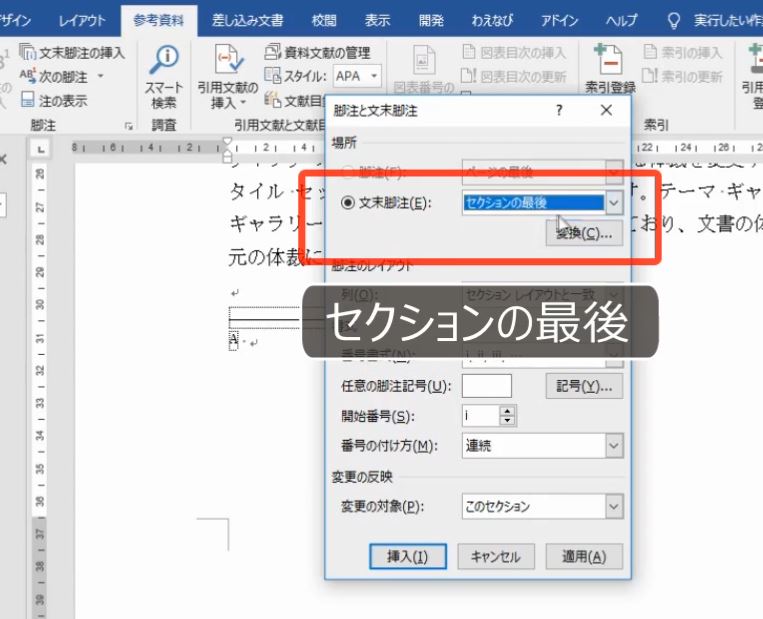This screenshot has height=619, width=763.
Task: Open the 変更の対象(P) (Apply changes to) dropdown
Action: coord(614,506)
